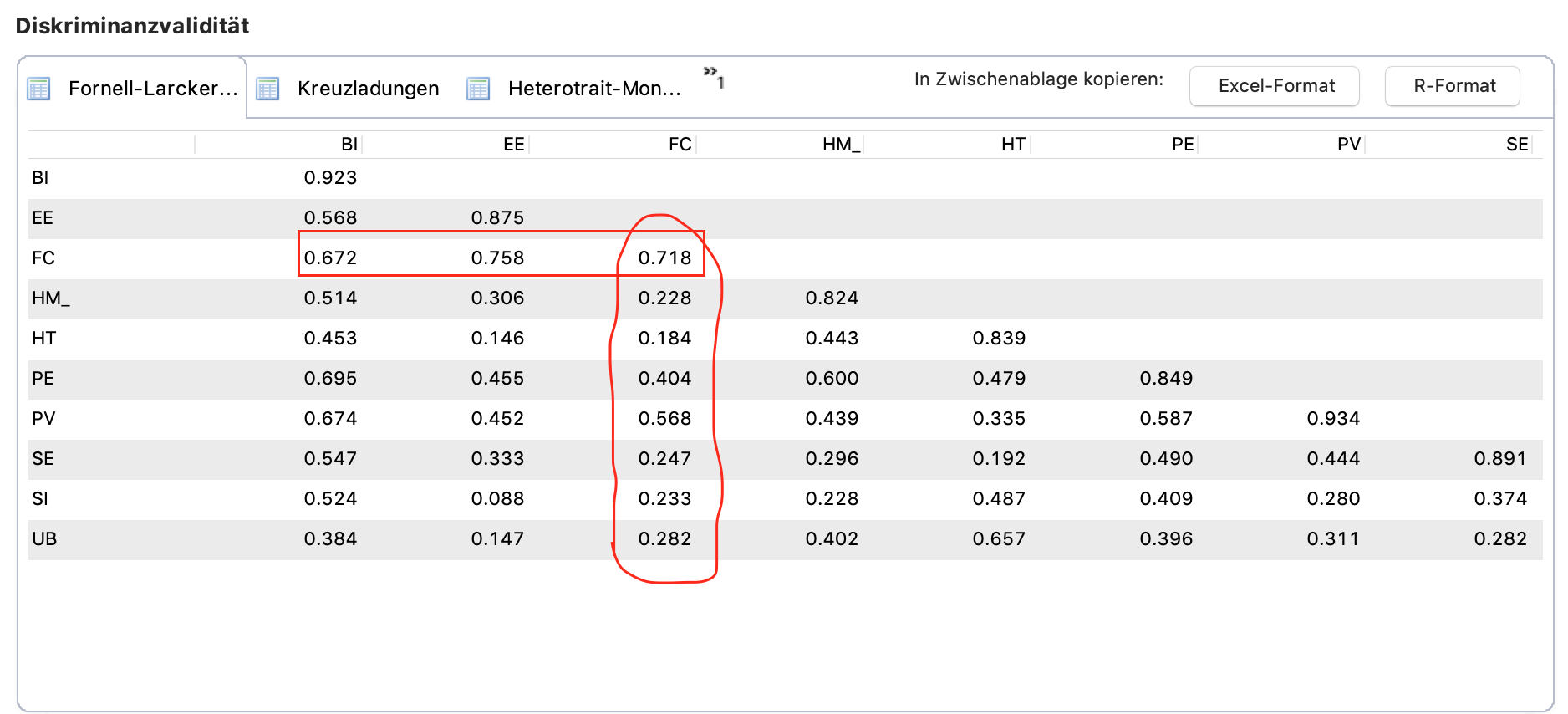The height and width of the screenshot is (714, 1568).
Task: Copy table in R-Format
Action: tap(1453, 86)
